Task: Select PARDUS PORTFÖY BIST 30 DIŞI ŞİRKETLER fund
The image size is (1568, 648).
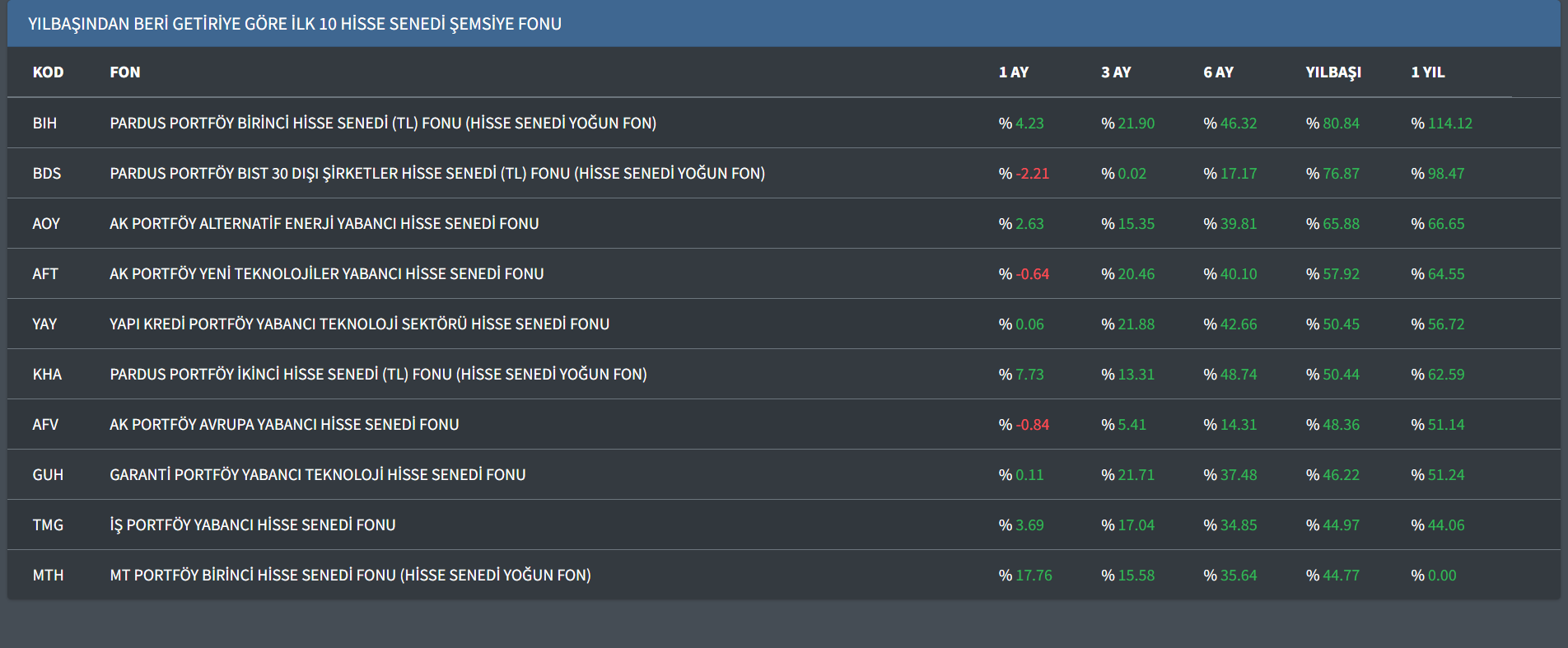Action: [437, 174]
